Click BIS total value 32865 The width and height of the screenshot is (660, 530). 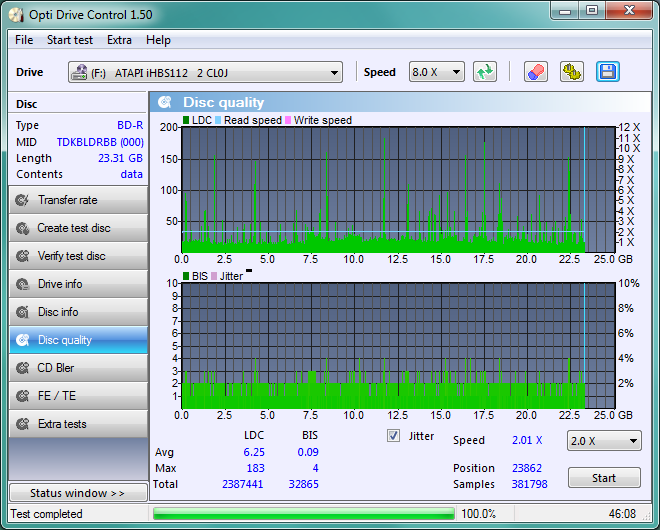click(x=303, y=484)
